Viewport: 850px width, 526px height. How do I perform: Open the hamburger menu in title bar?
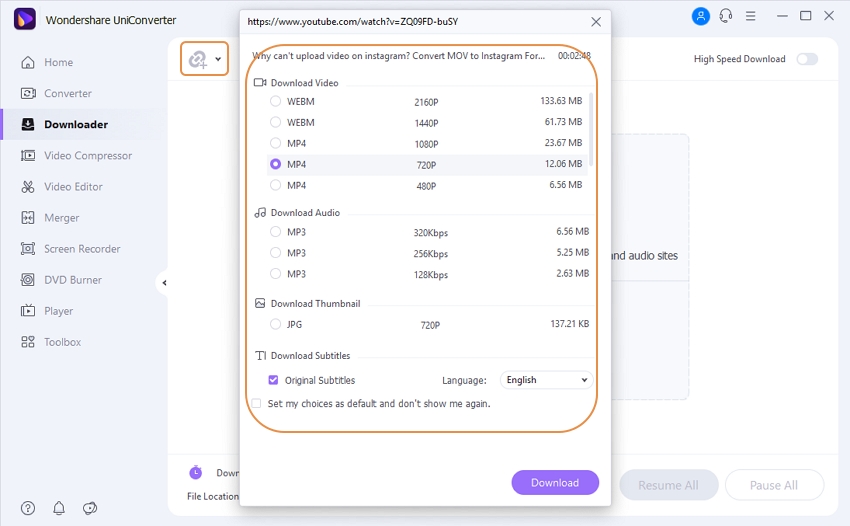(x=751, y=16)
